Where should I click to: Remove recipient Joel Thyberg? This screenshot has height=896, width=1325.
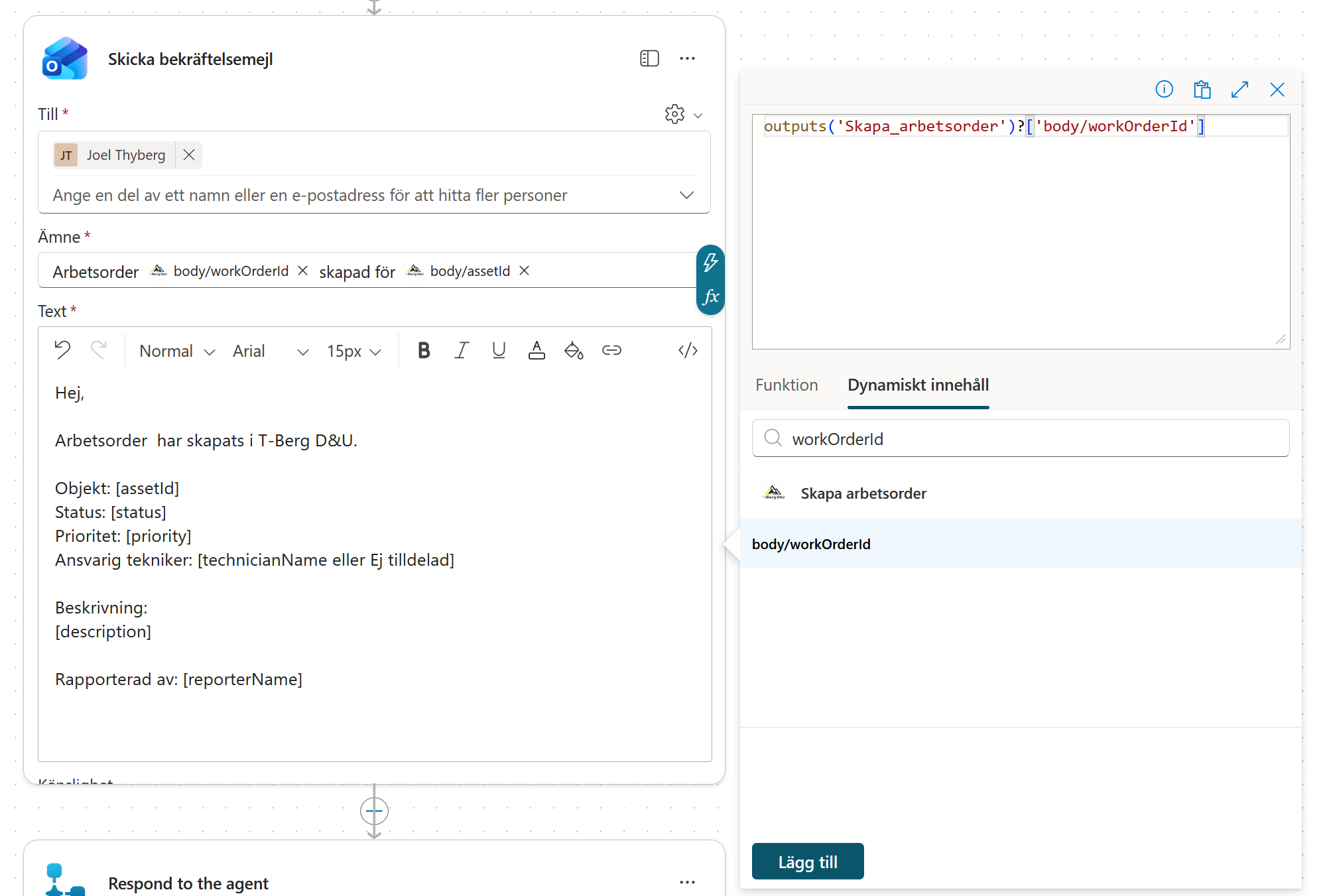click(x=189, y=155)
